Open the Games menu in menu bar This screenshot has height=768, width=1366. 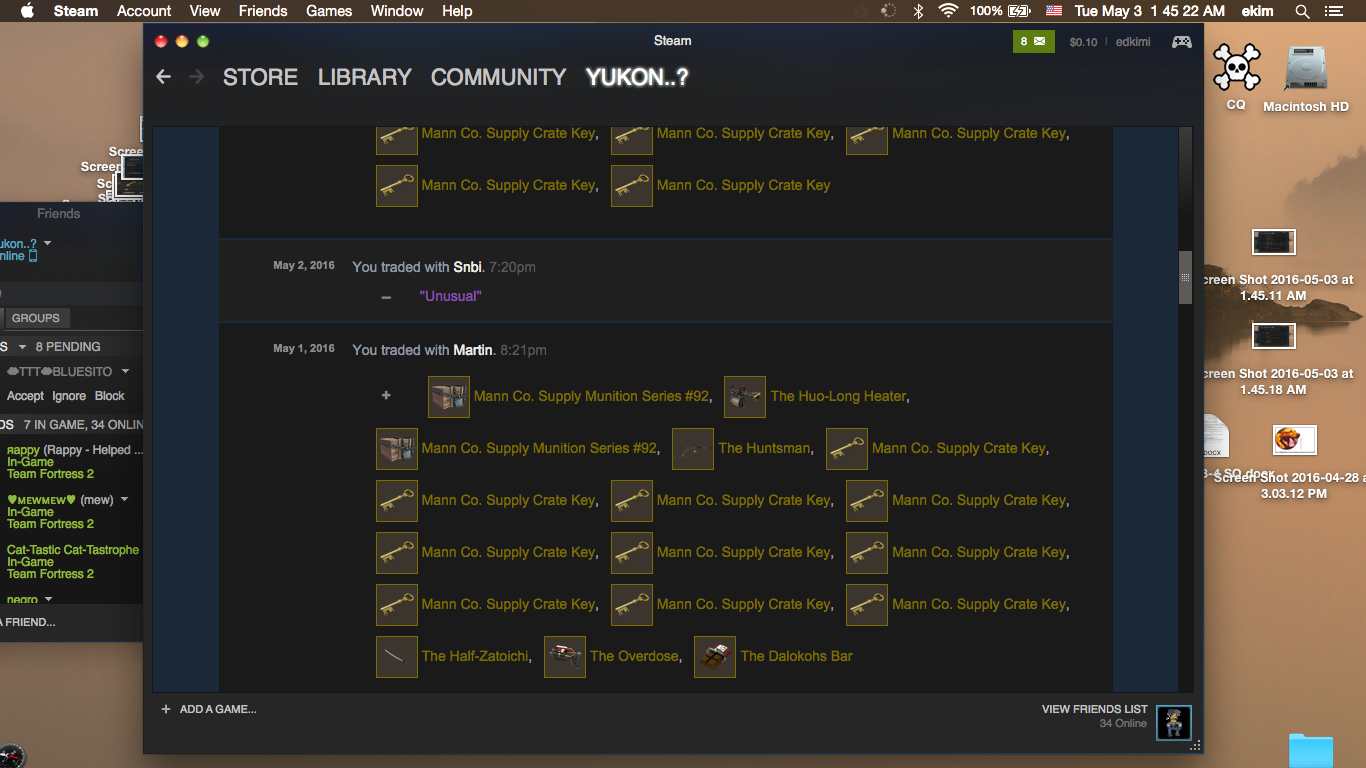pos(329,11)
